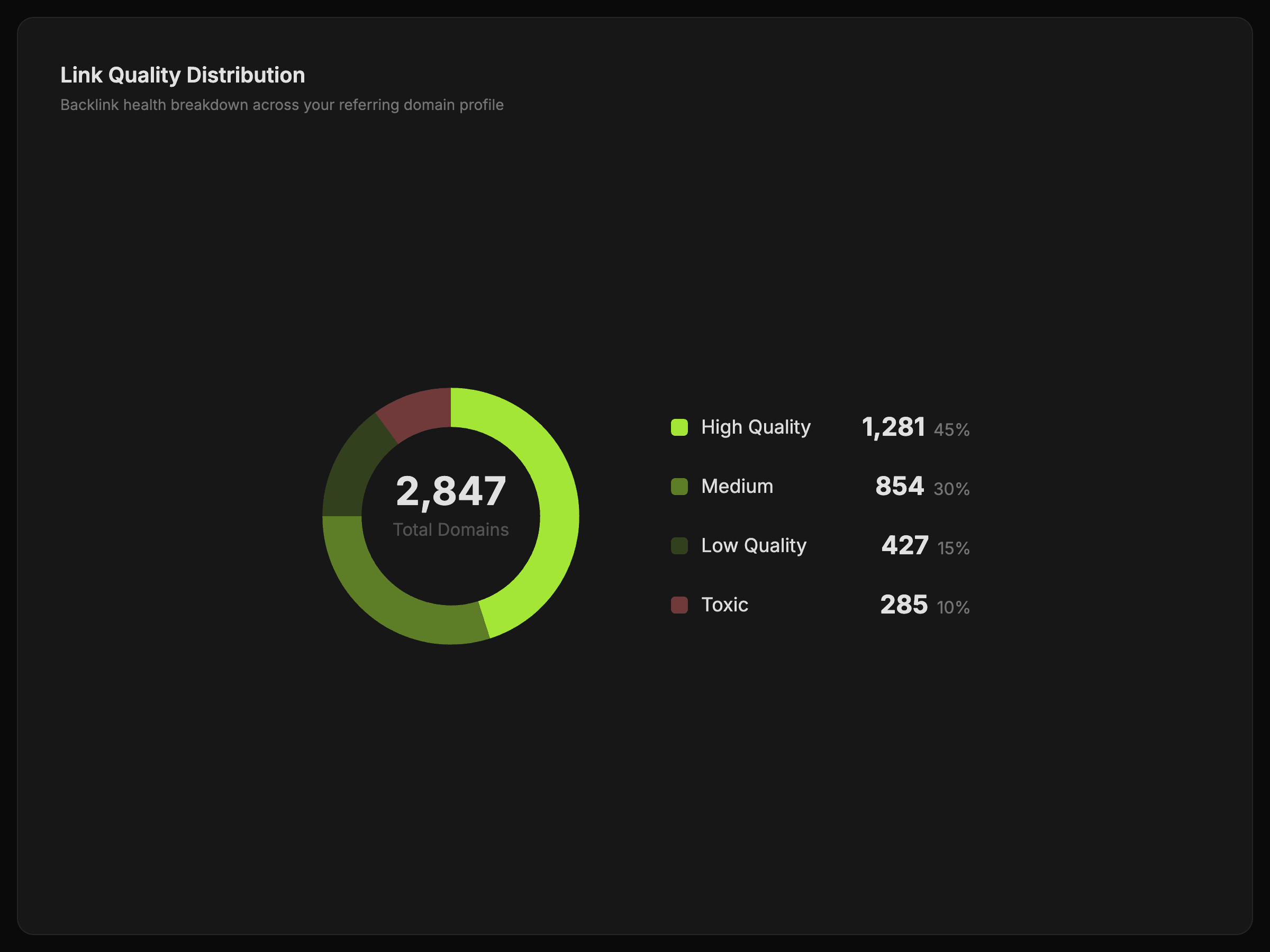Click the 285 Toxic count value

904,605
